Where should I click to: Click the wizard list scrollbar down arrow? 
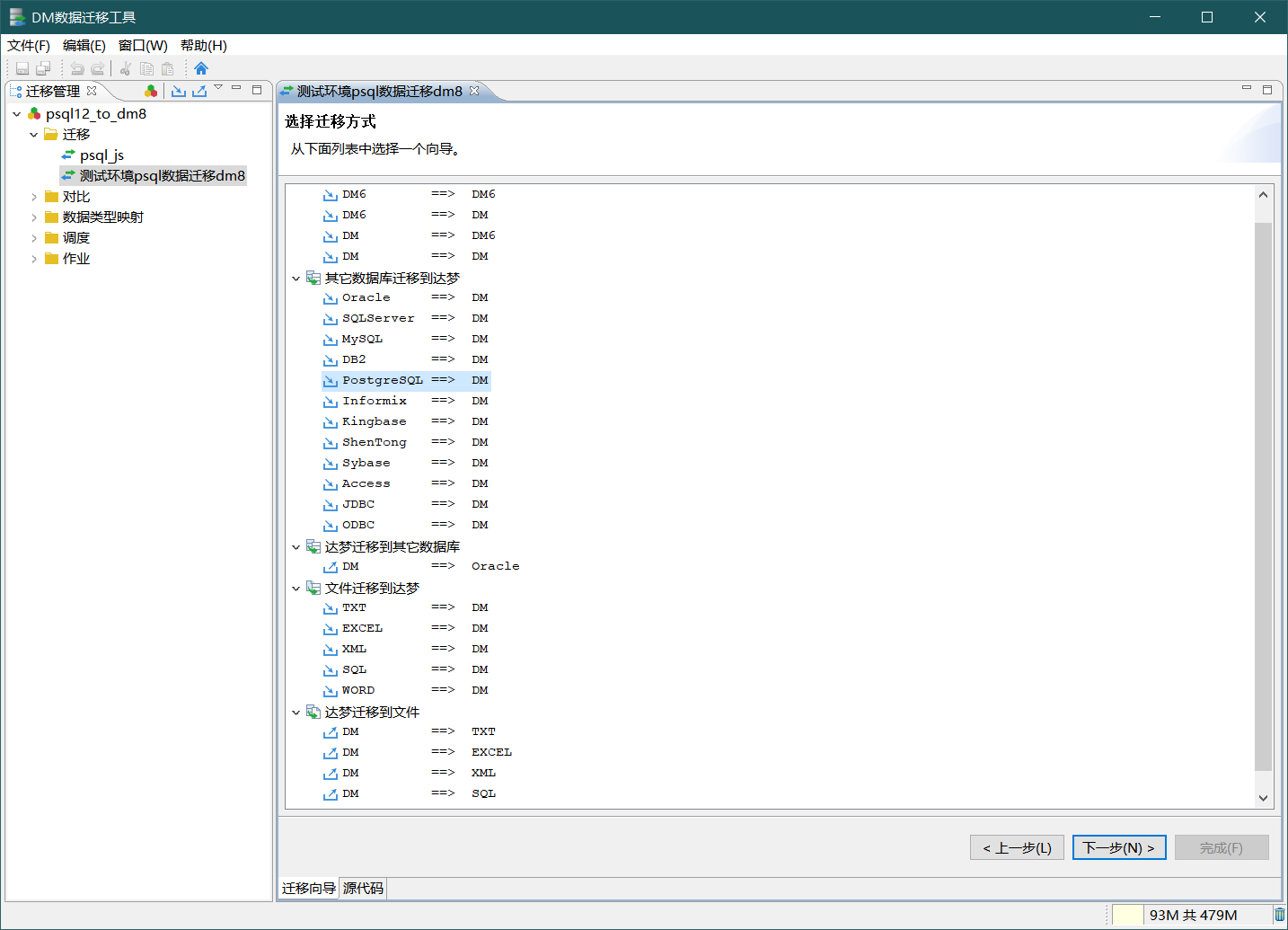tap(1263, 798)
